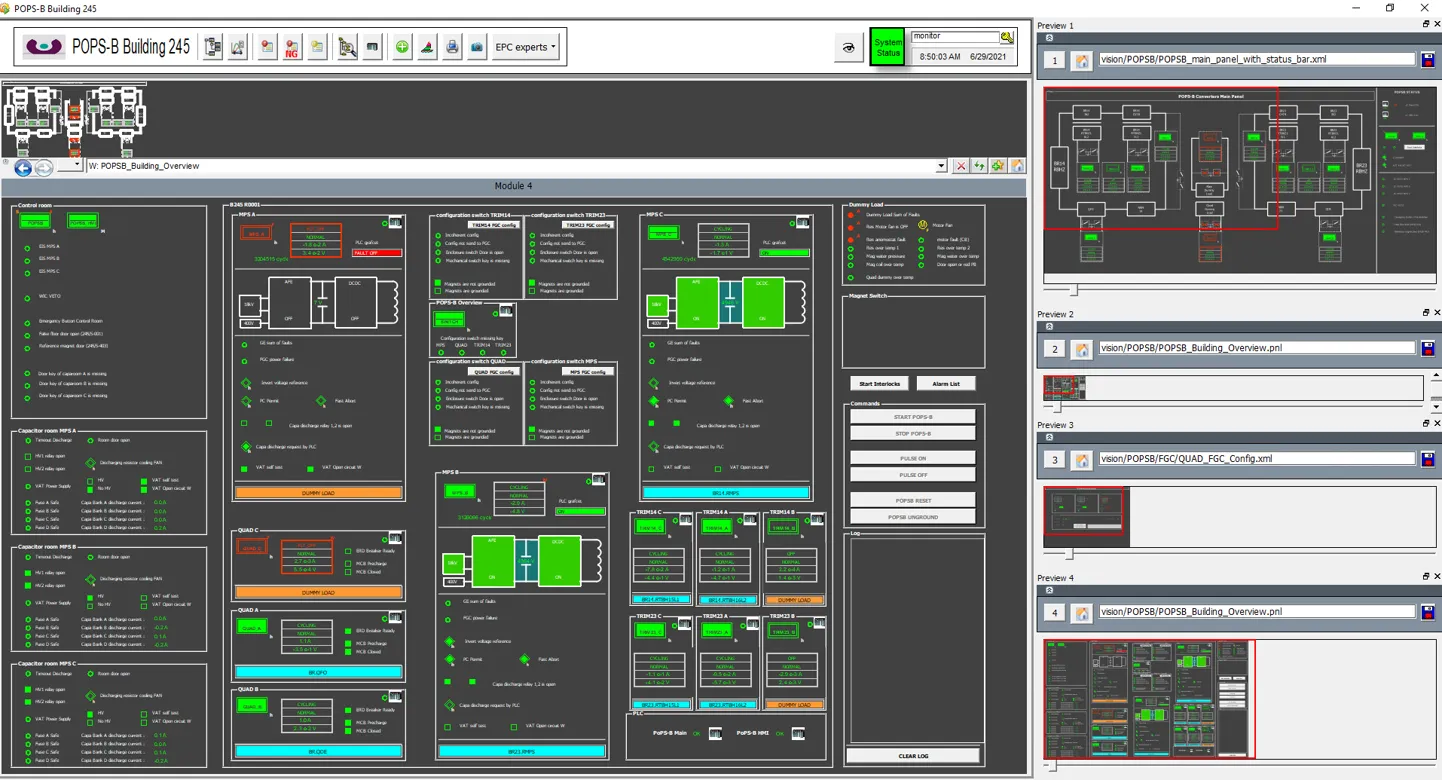Click the Start Interlocks button
The height and width of the screenshot is (780, 1442).
(880, 384)
